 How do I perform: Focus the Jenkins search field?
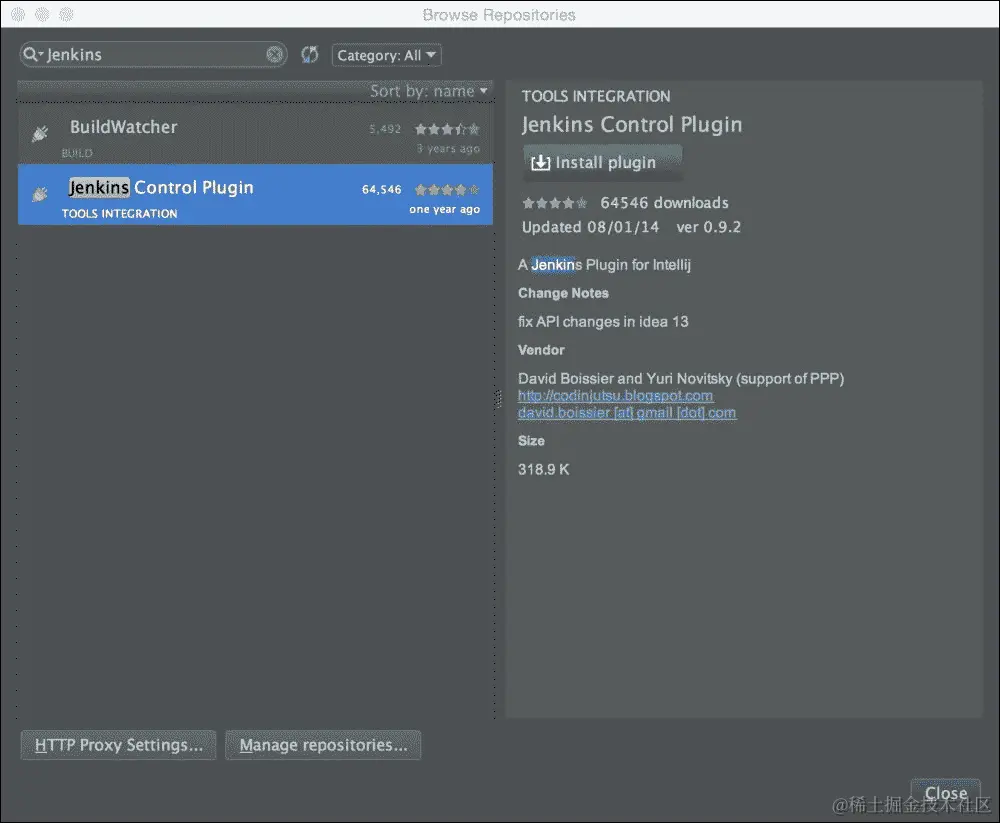click(x=153, y=55)
